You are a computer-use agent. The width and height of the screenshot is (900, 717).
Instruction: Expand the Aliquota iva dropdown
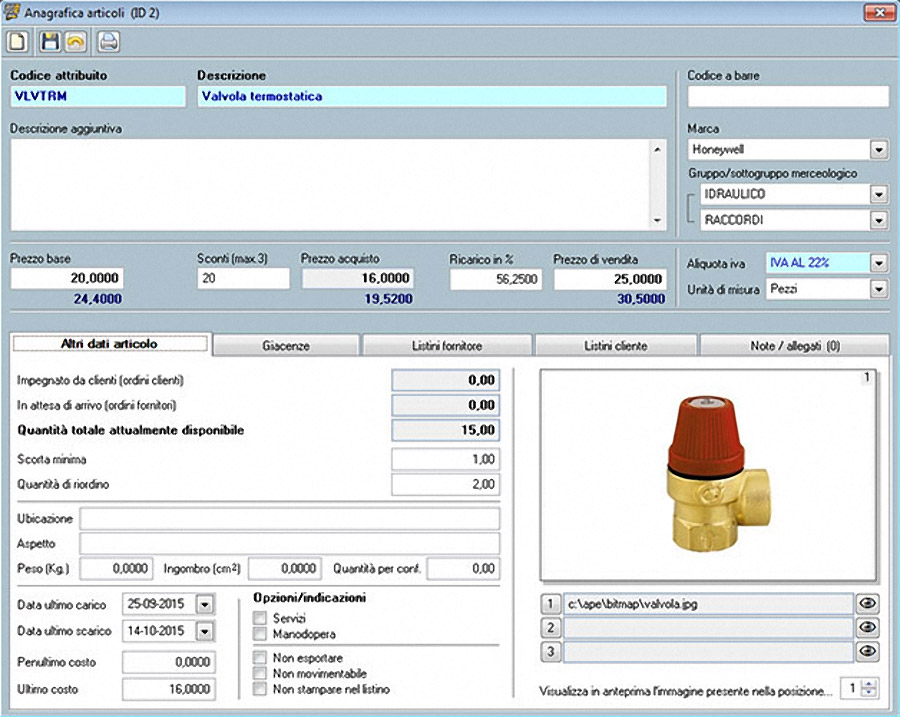point(878,263)
